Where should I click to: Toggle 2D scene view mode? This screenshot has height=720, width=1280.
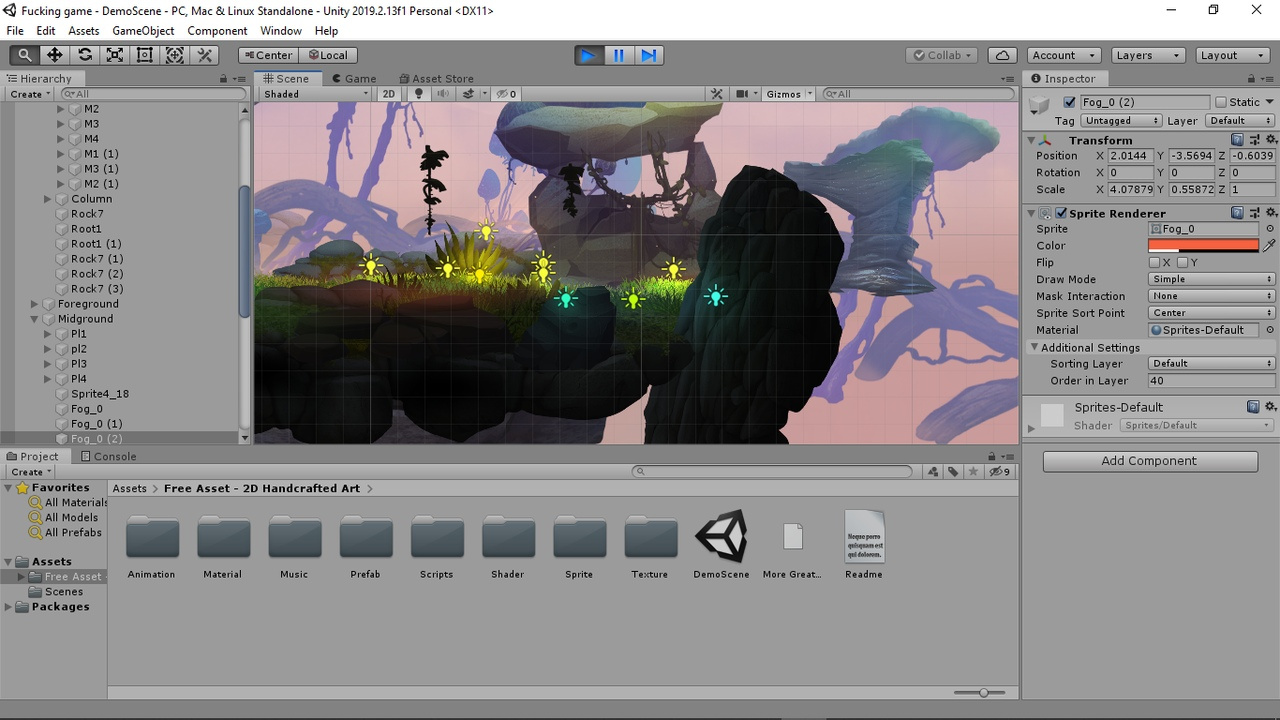tap(389, 94)
